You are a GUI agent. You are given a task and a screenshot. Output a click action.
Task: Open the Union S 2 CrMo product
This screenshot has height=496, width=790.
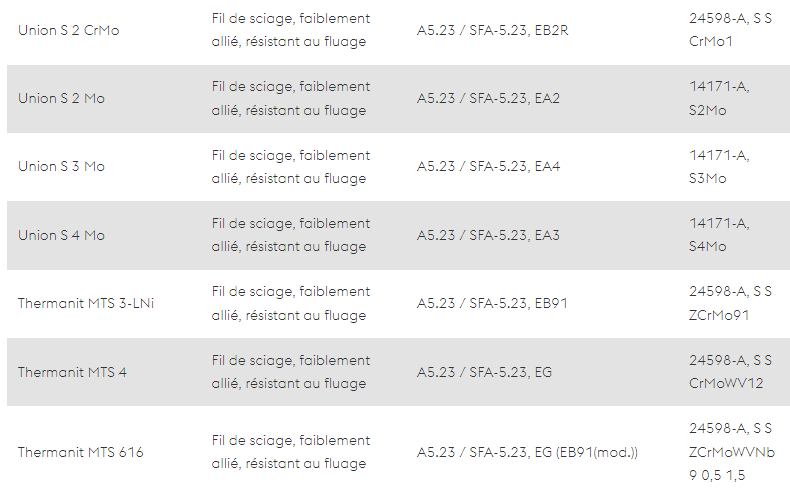click(69, 30)
